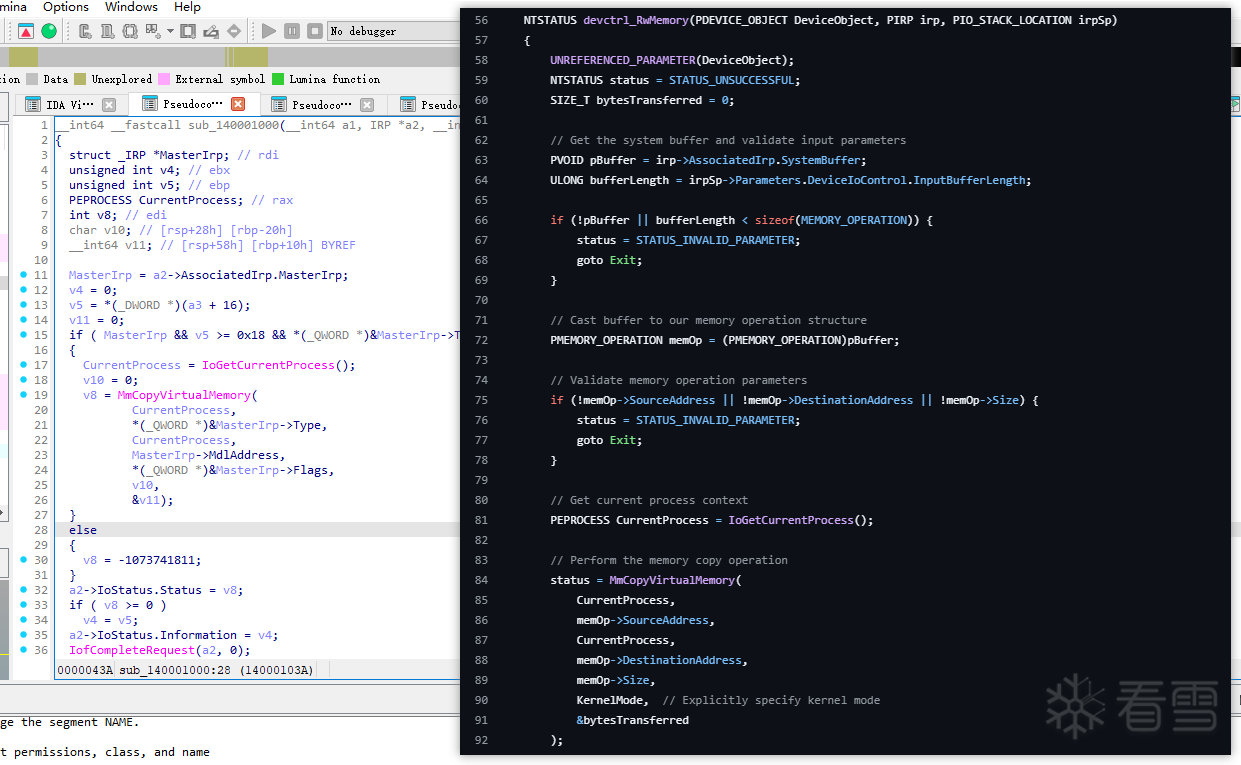Close the active Pseudocode tab
The width and height of the screenshot is (1241, 765).
click(238, 104)
